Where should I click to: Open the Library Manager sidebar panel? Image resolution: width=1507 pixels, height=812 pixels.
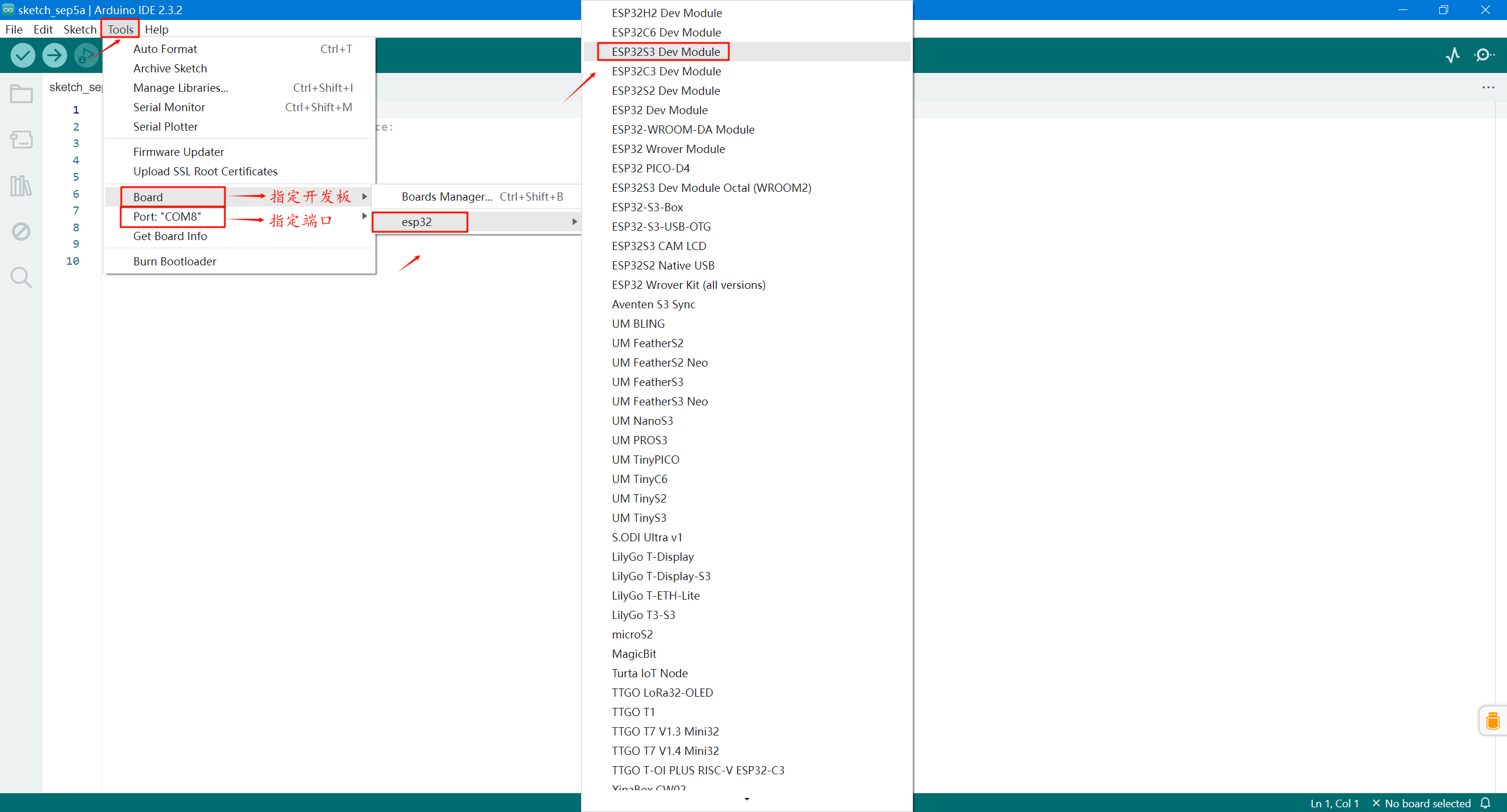point(21,185)
